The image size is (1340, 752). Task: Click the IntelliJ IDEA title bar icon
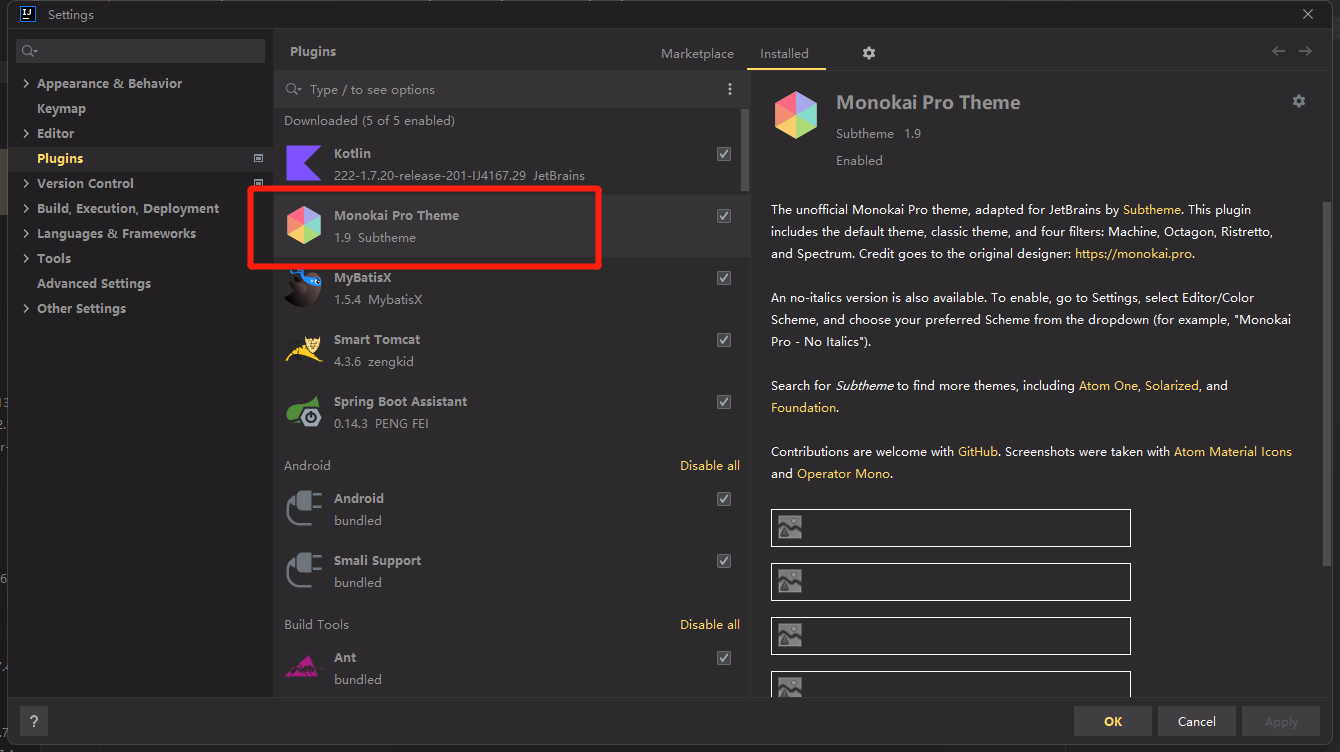click(x=28, y=14)
